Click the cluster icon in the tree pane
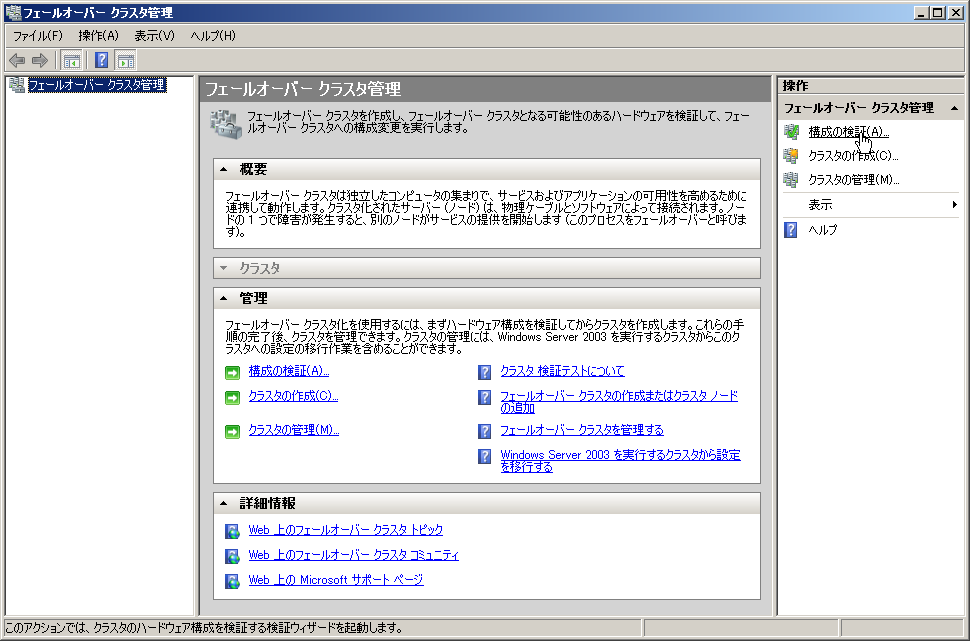This screenshot has width=970, height=641. tap(17, 85)
